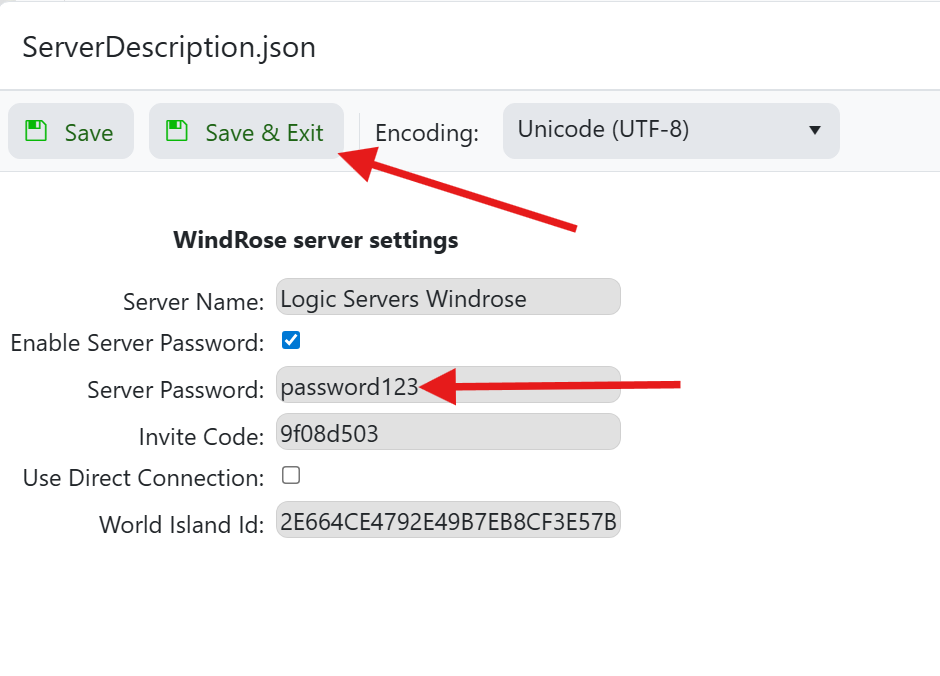Open the Encoding dropdown
The width and height of the screenshot is (940, 676).
click(x=670, y=130)
